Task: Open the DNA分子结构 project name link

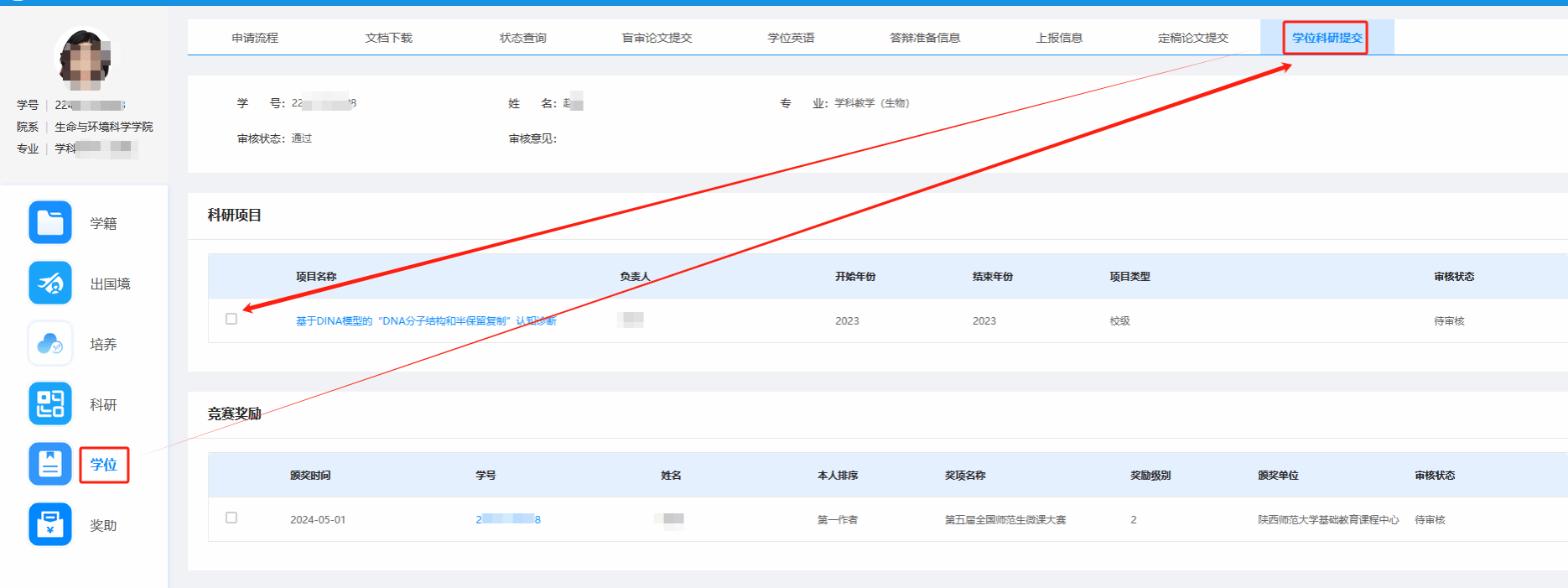Action: [426, 321]
